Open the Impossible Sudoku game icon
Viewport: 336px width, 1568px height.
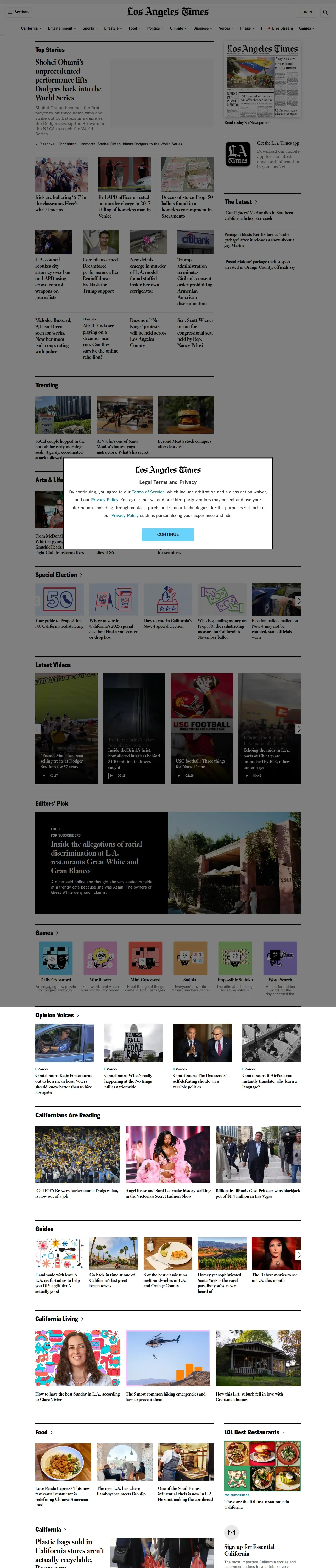point(235,958)
